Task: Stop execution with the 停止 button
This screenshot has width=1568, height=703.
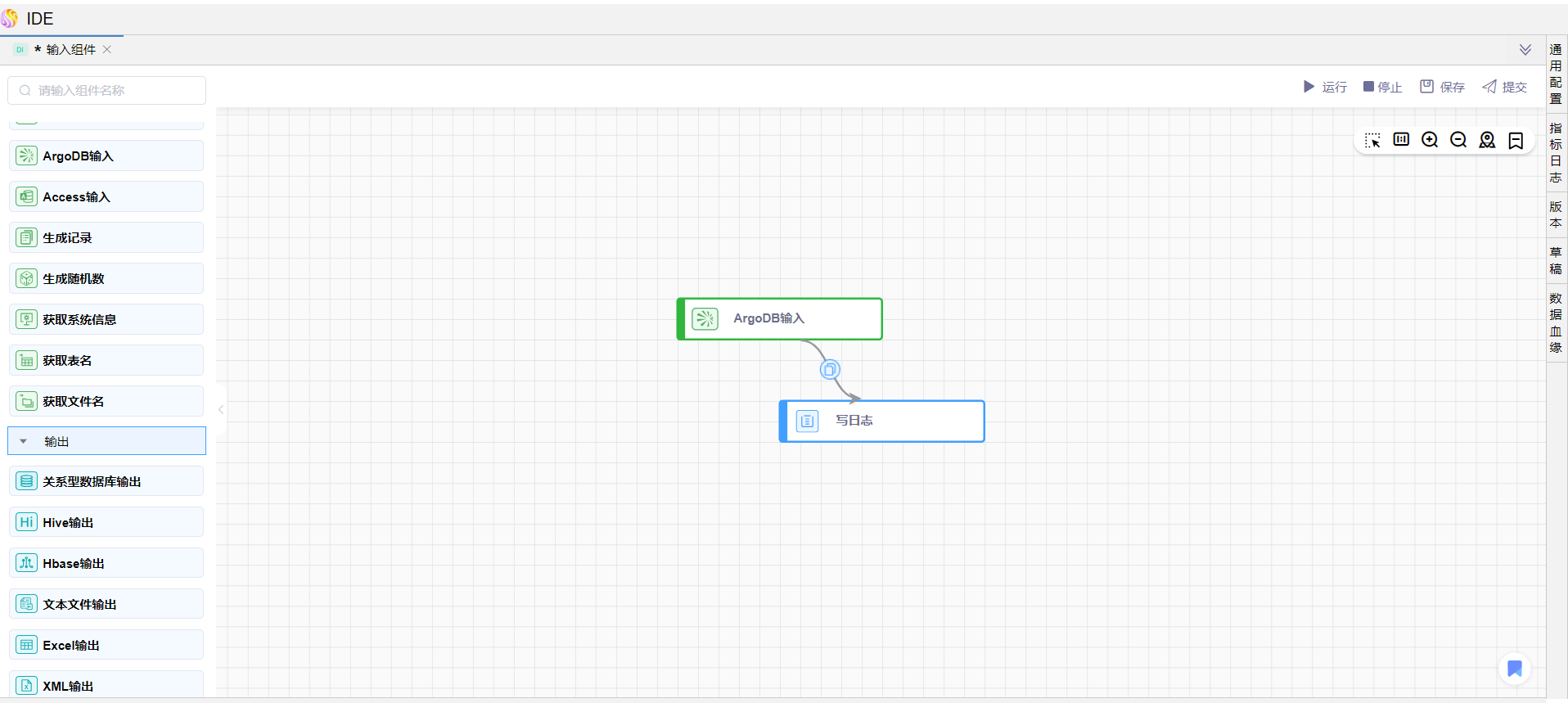Action: pos(1382,87)
